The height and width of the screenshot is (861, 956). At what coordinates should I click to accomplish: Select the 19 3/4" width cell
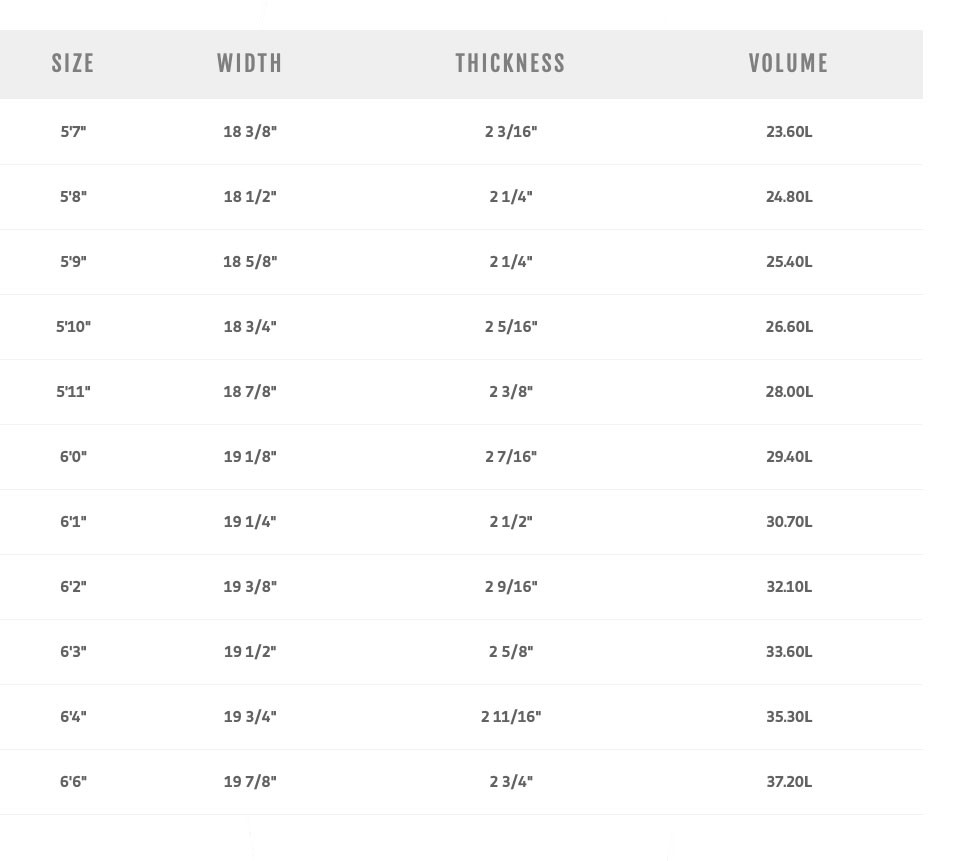click(250, 716)
